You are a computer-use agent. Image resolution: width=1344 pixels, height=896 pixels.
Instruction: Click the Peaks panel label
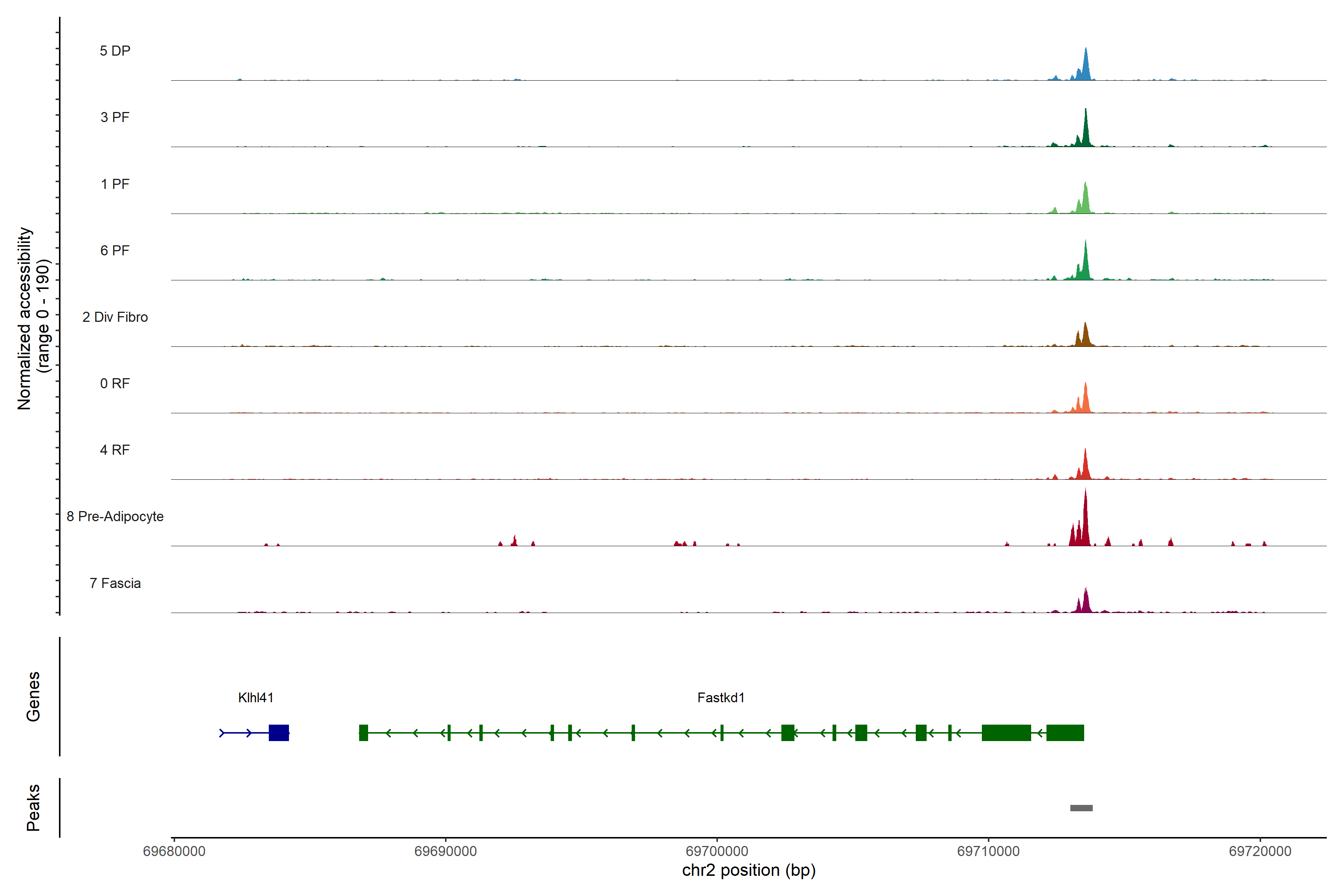tap(33, 808)
